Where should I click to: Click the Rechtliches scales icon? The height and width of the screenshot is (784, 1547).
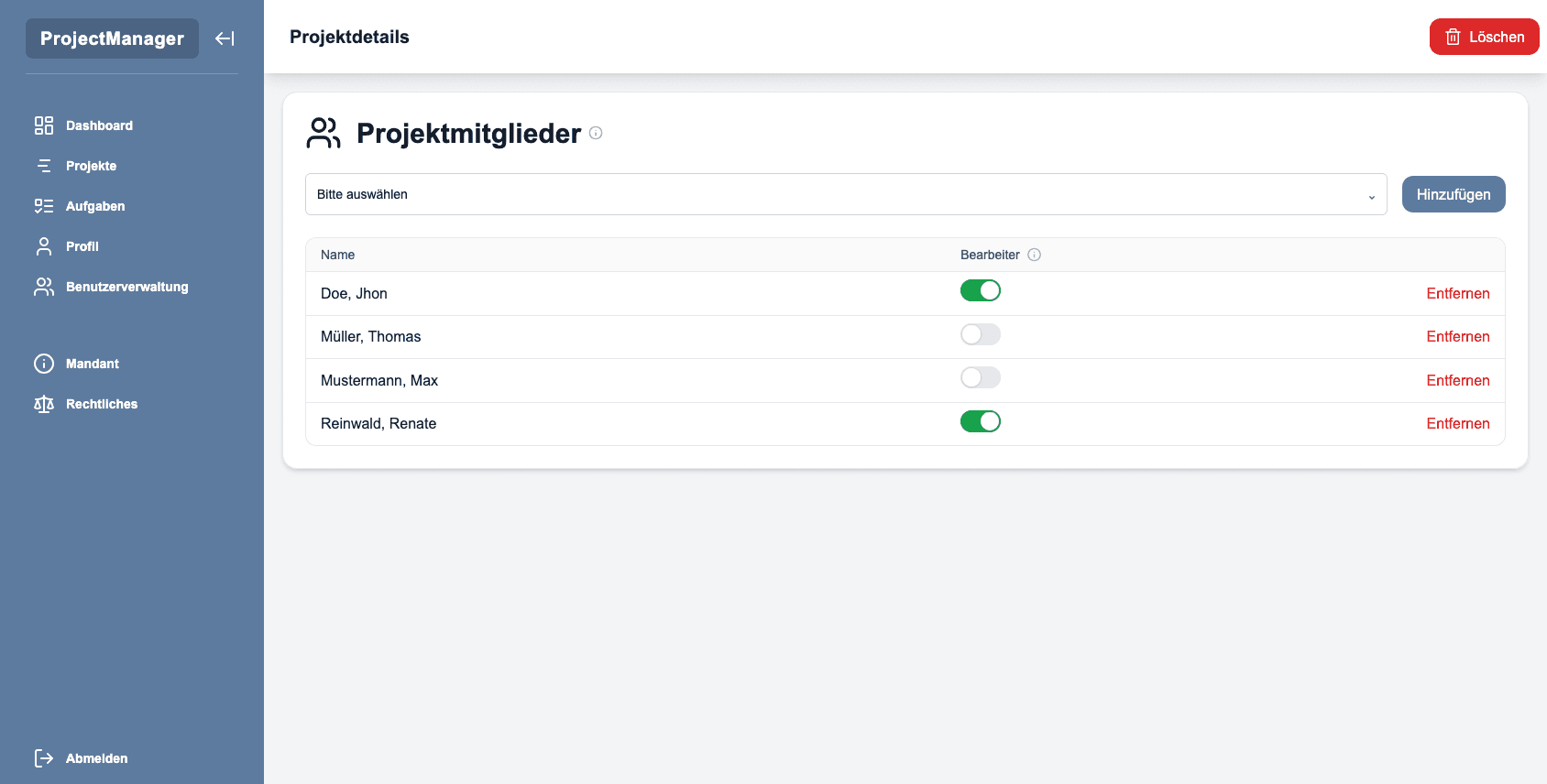tap(44, 404)
